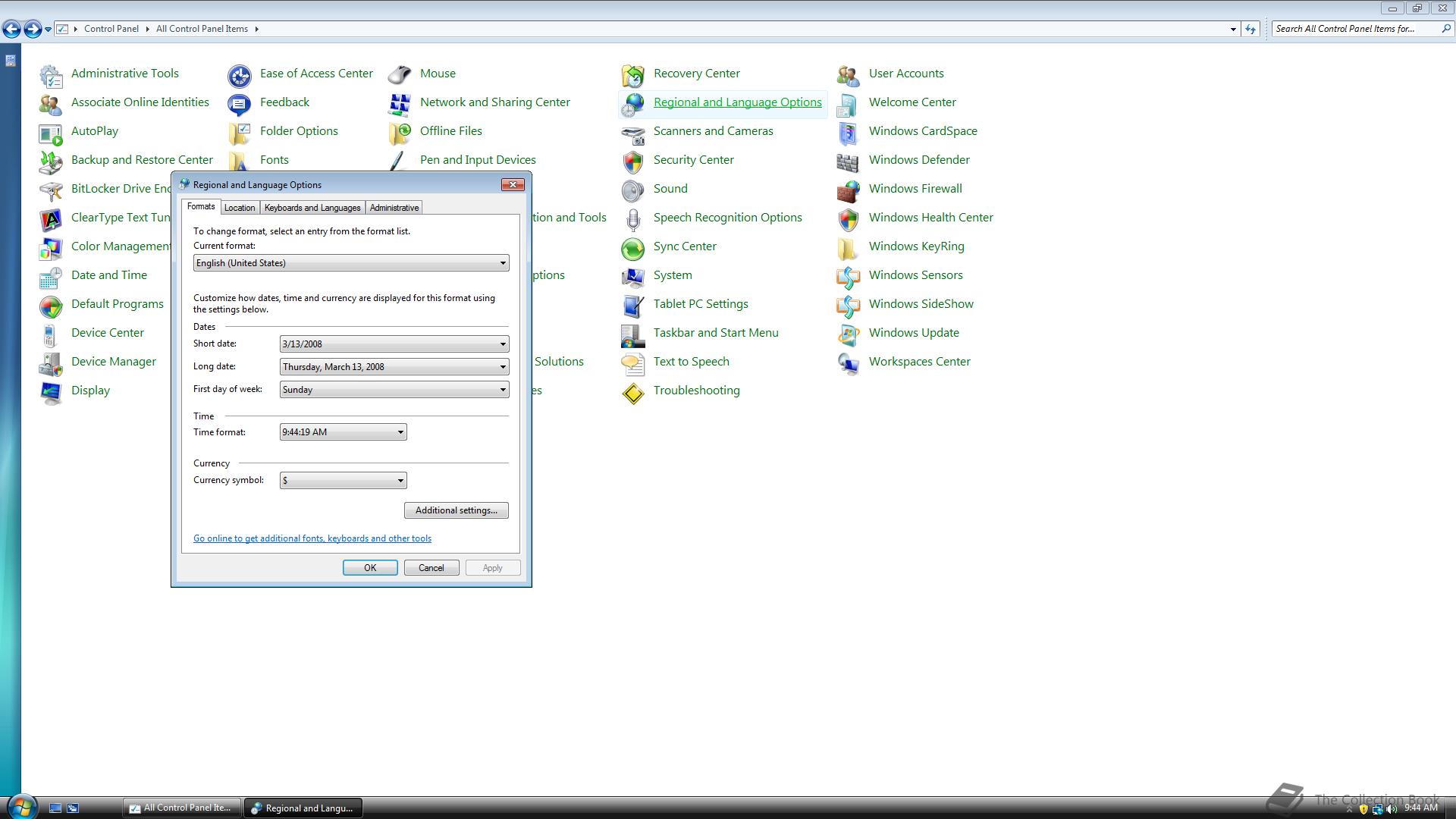Open the Mouse control panel icon
The height and width of the screenshot is (819, 1456).
point(400,74)
